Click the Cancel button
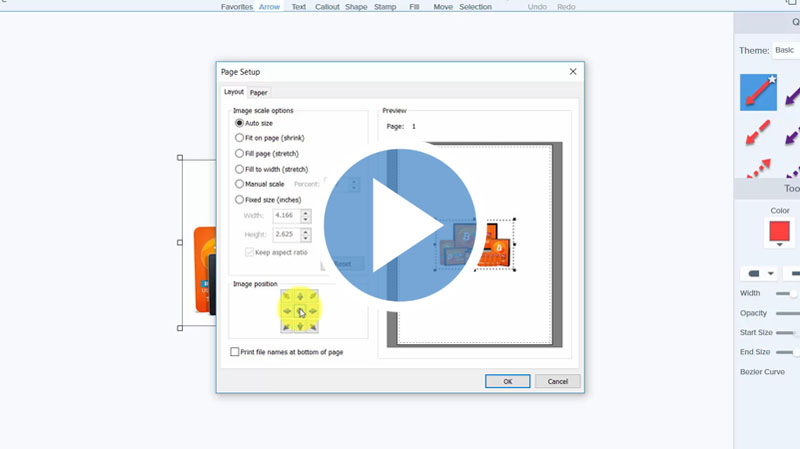Screen dimensions: 800x449 point(557,381)
